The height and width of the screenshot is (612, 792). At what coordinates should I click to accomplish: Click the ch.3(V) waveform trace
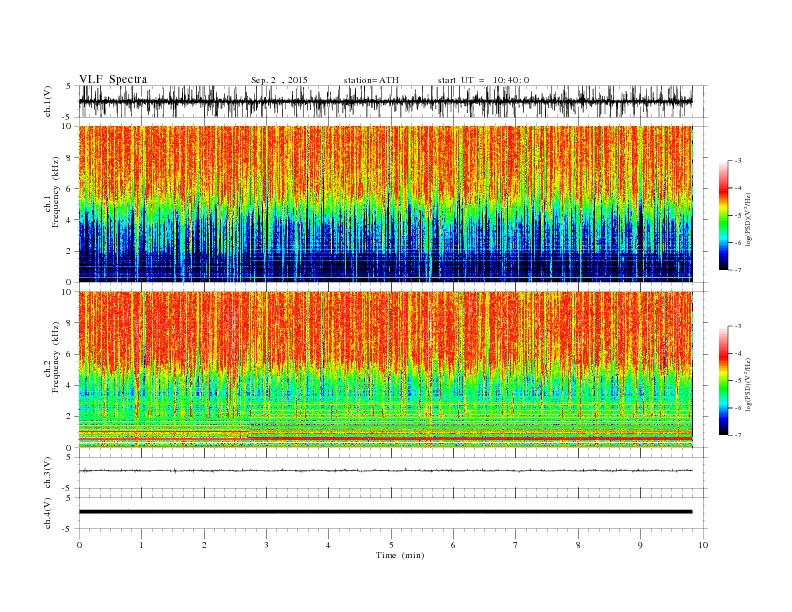[385, 471]
